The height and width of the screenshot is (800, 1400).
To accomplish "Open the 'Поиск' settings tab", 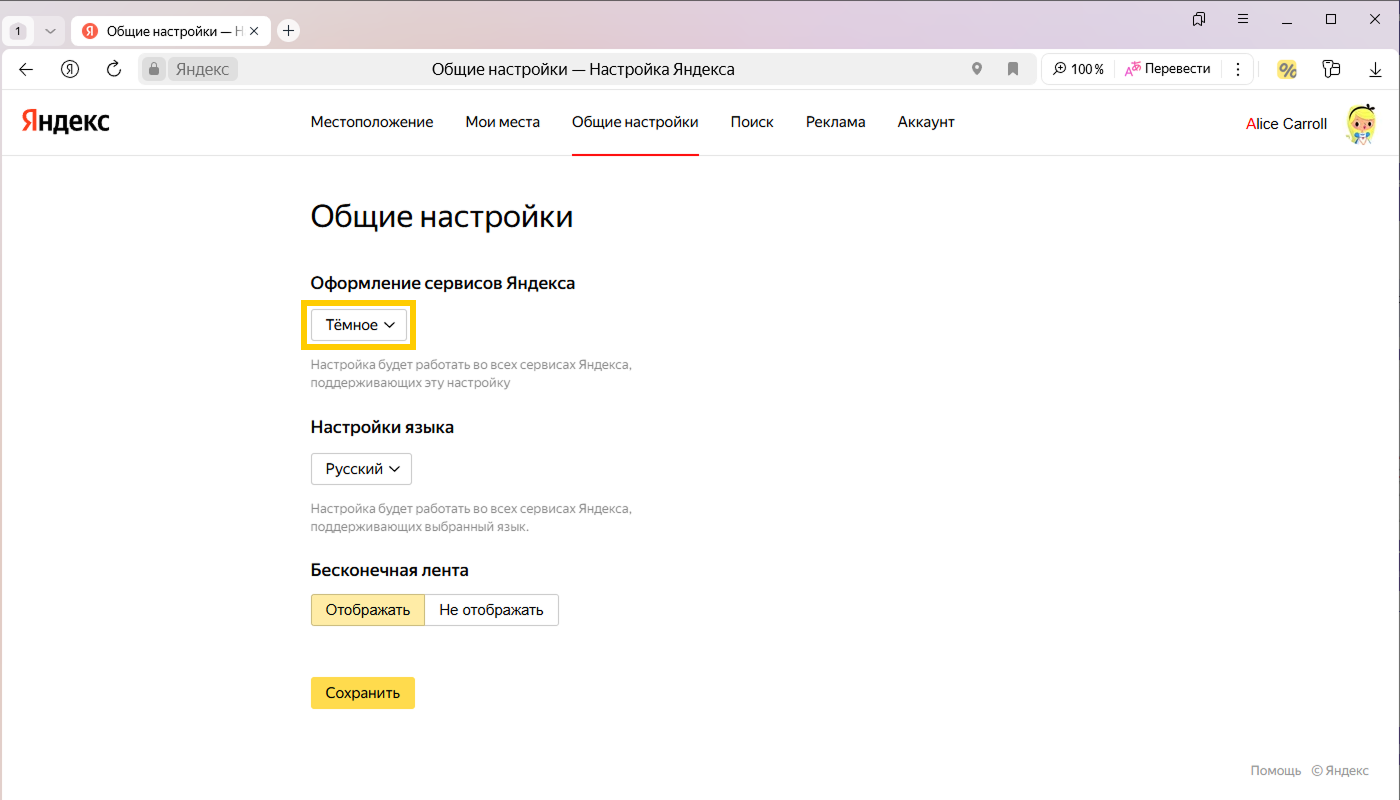I will 752,122.
